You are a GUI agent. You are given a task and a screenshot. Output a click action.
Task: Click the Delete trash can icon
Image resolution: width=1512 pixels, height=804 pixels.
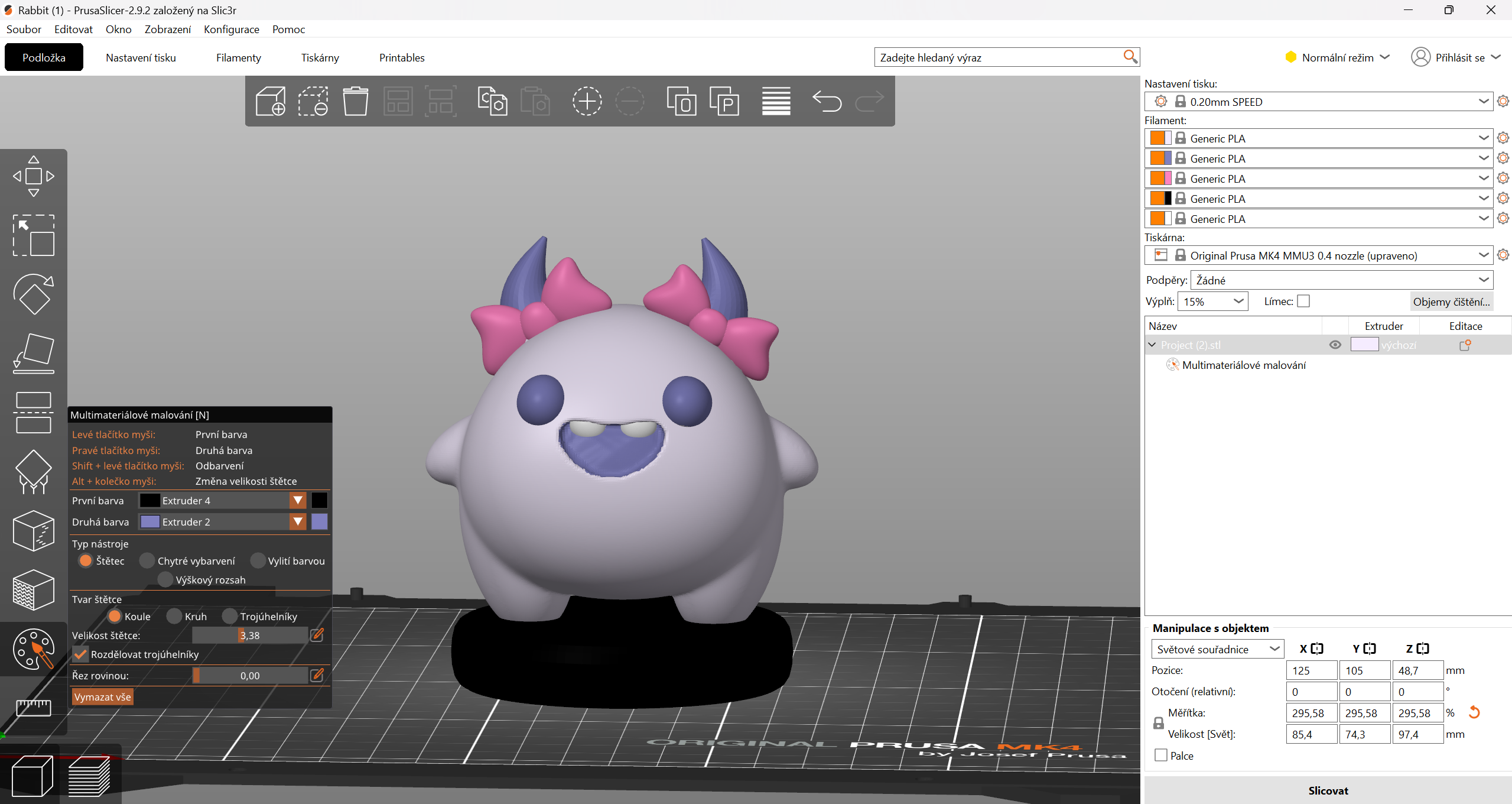coord(356,101)
